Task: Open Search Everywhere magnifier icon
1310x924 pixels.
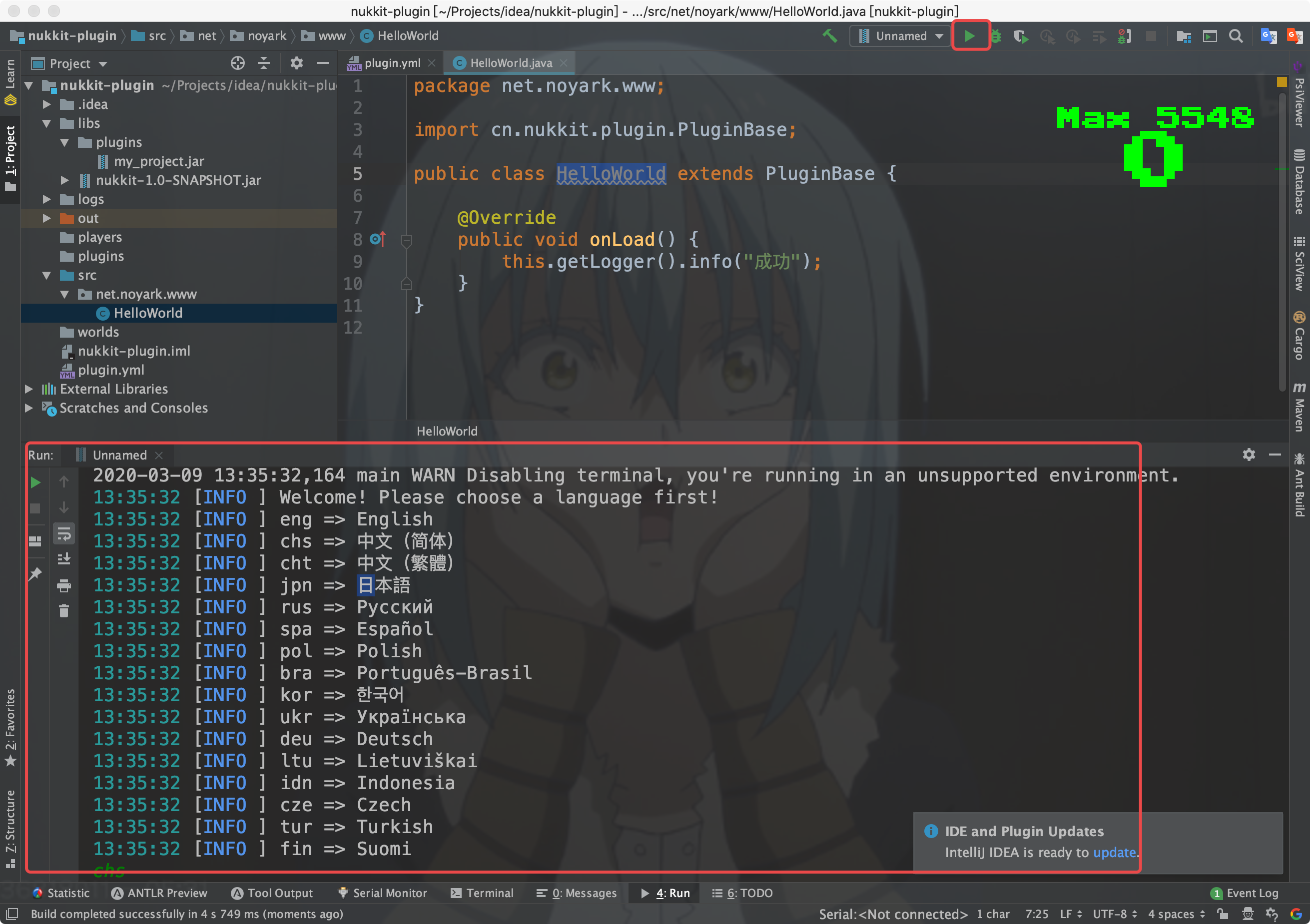Action: [1236, 36]
